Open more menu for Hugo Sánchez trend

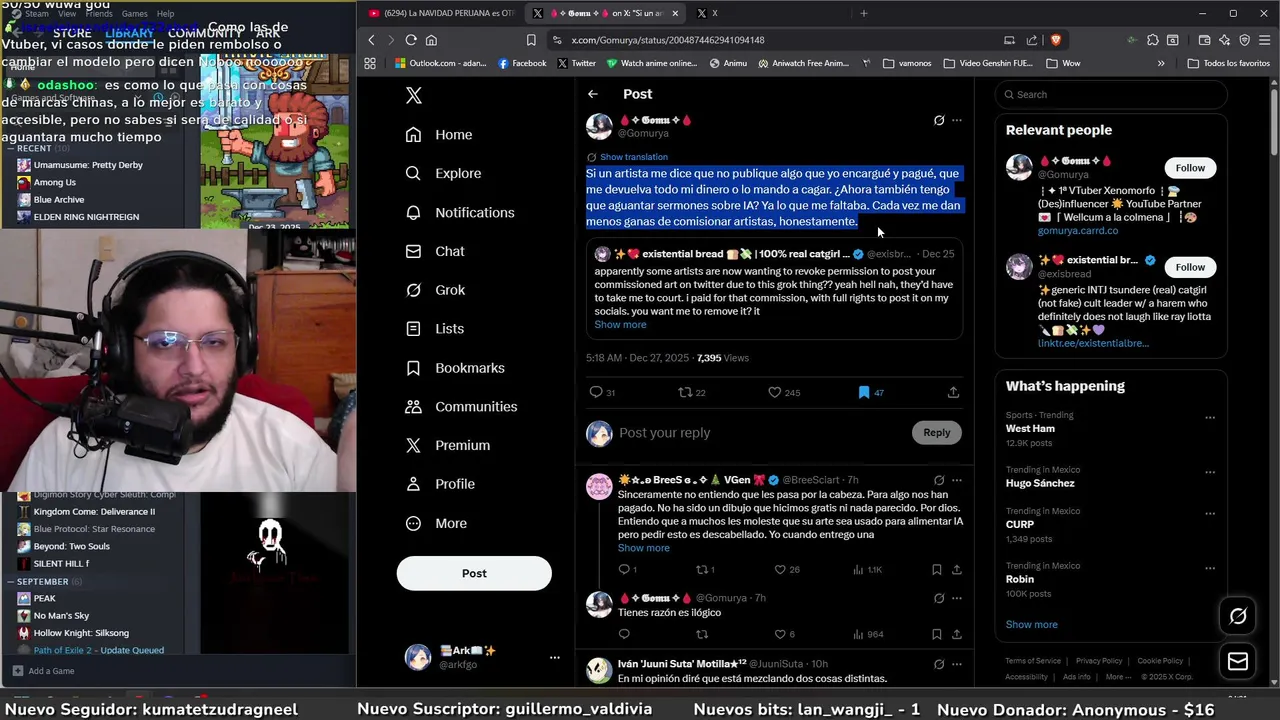pos(1210,472)
